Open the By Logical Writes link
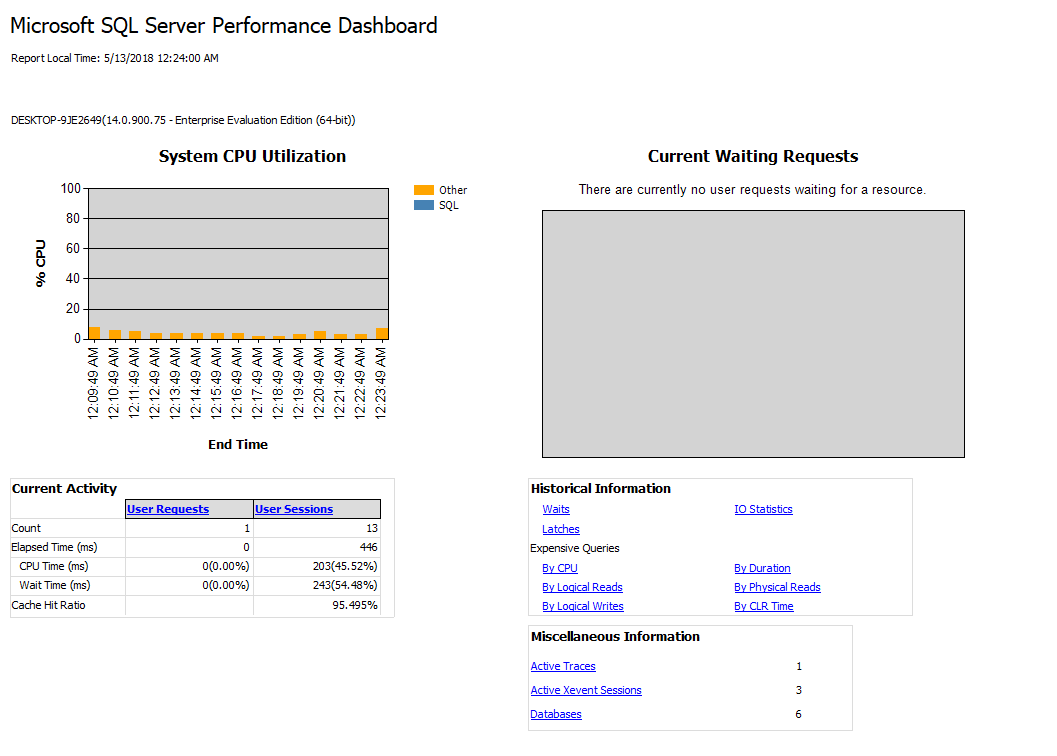This screenshot has height=756, width=1057. [x=583, y=606]
